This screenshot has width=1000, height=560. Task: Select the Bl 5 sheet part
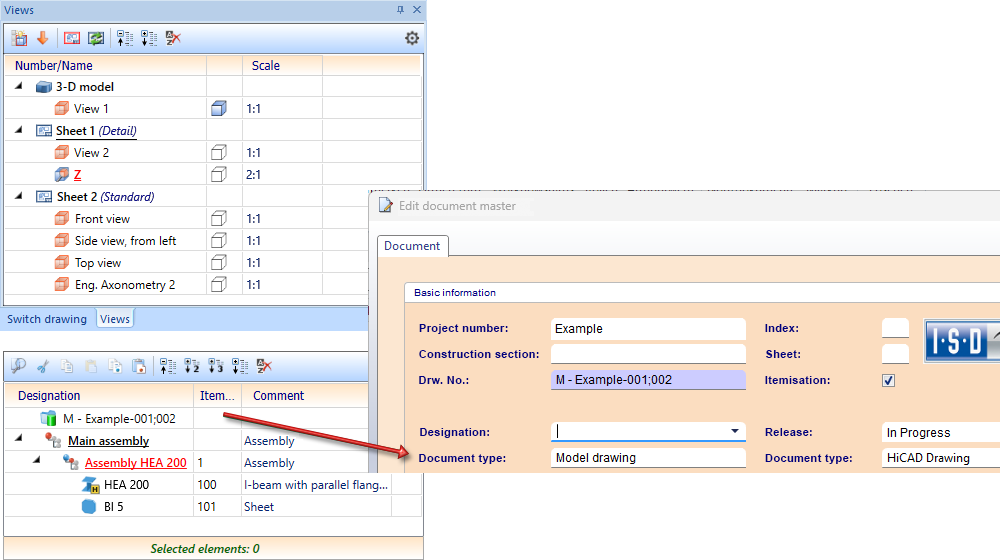[114, 506]
